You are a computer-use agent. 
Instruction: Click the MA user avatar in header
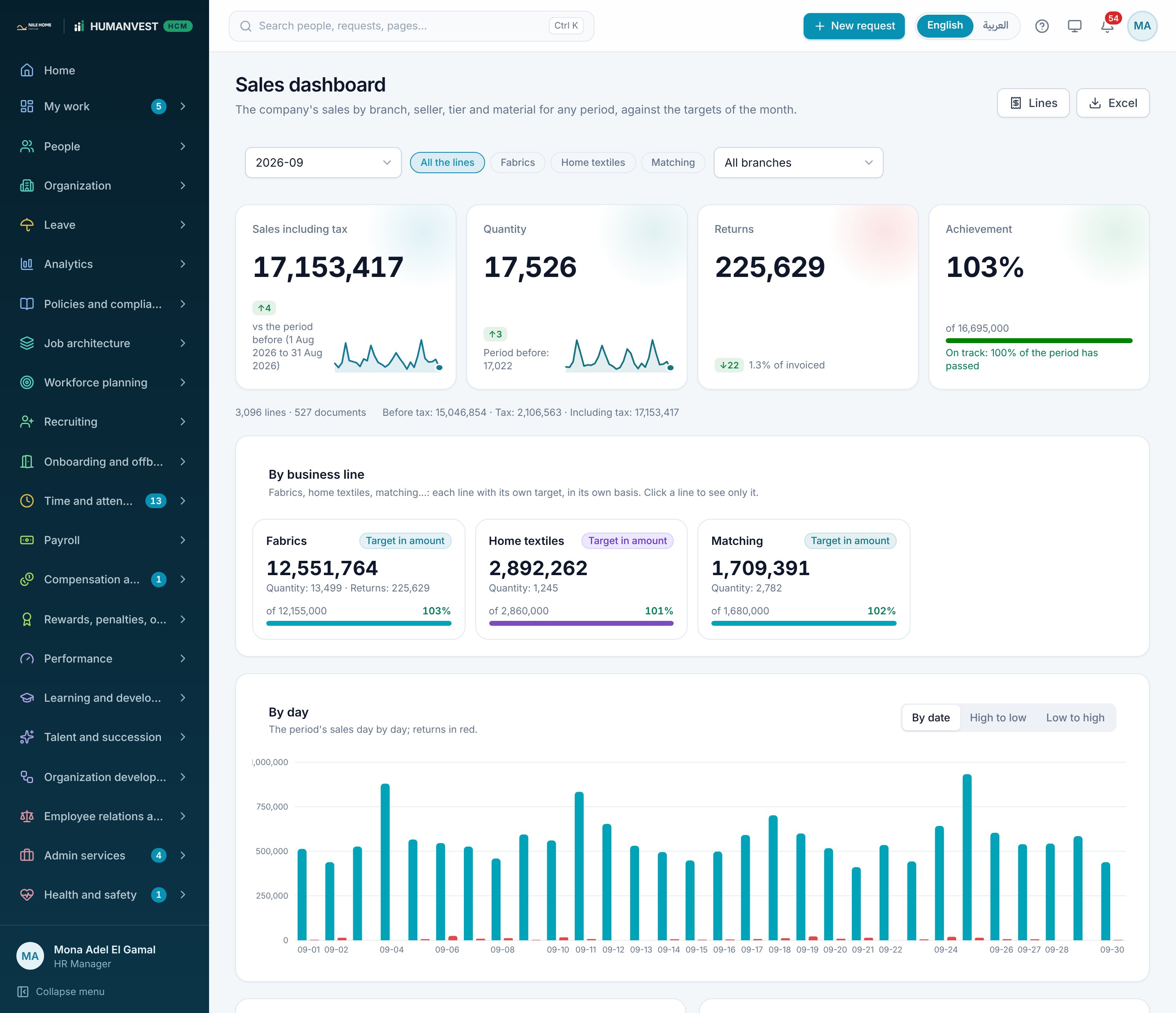point(1142,26)
